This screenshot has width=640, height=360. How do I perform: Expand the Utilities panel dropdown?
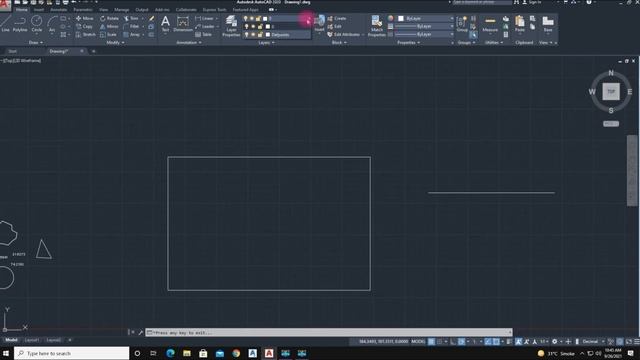494,42
